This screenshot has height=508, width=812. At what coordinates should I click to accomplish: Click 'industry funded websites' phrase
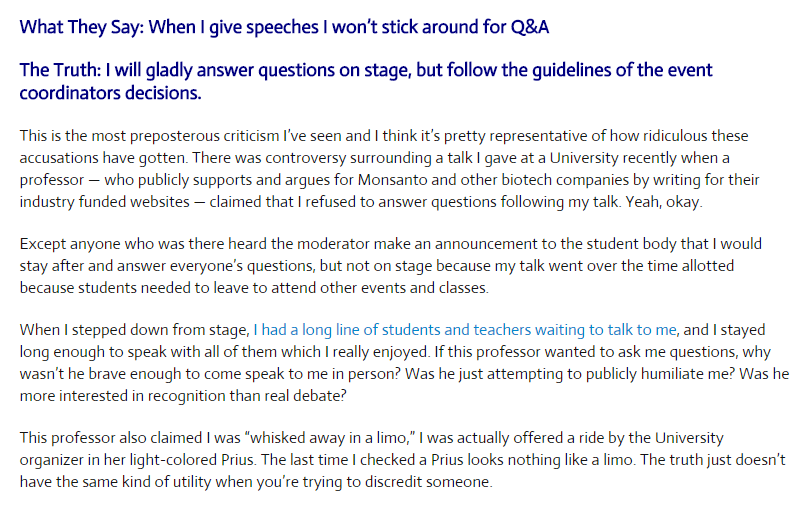(105, 202)
